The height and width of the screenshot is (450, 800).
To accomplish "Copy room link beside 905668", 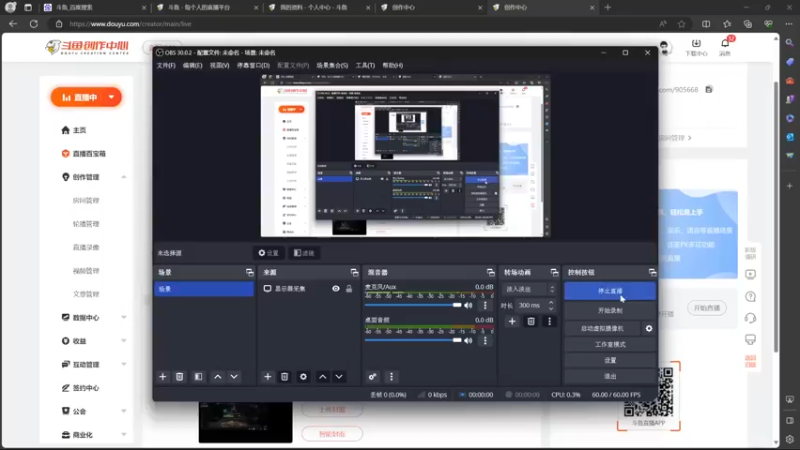I will [709, 89].
